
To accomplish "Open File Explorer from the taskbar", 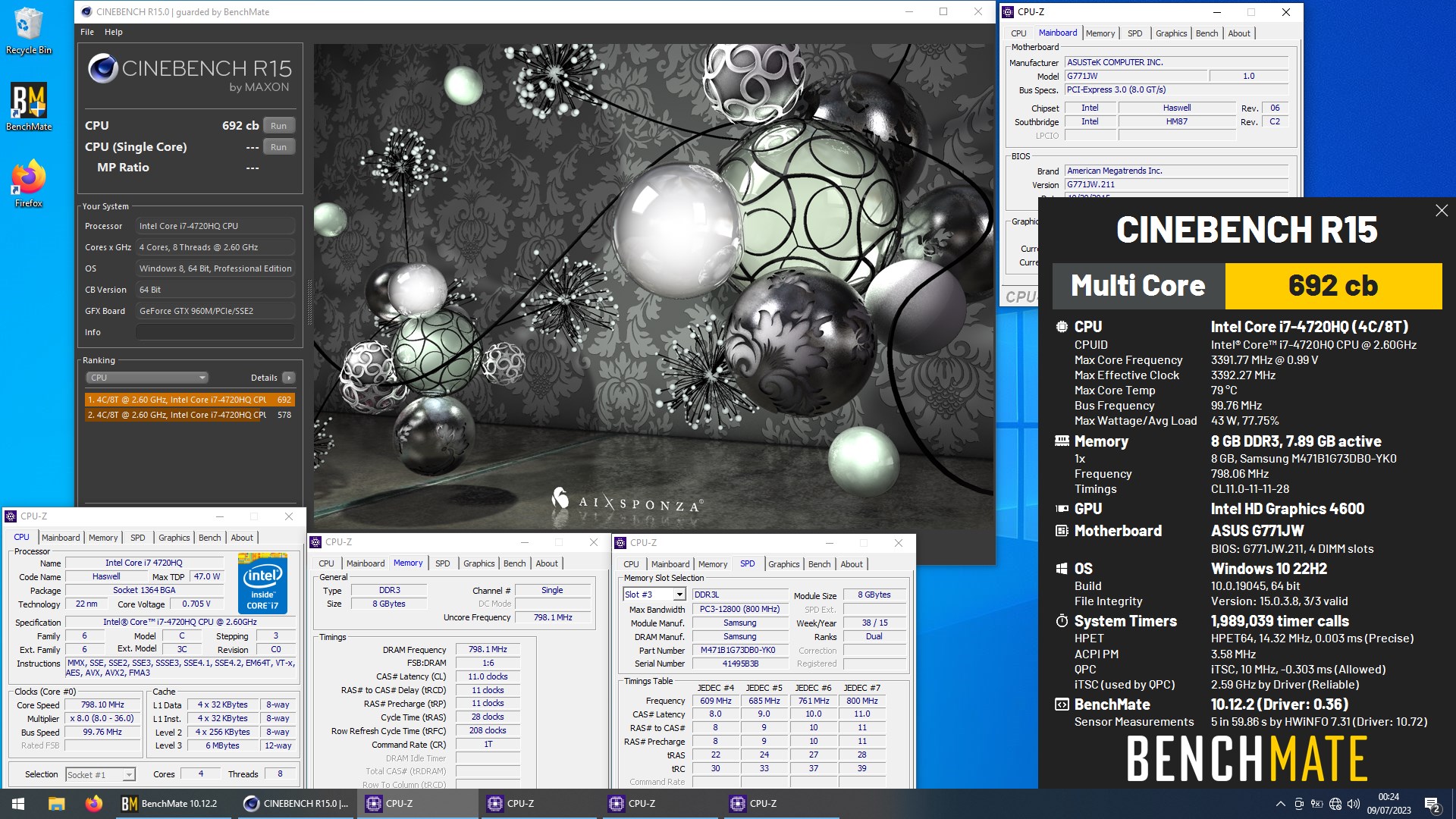I will pyautogui.click(x=56, y=803).
